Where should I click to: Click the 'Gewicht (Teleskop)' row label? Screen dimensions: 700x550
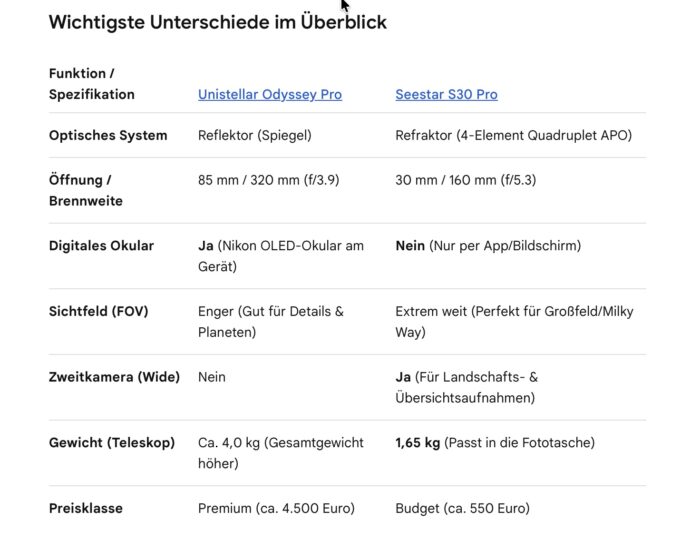point(112,442)
